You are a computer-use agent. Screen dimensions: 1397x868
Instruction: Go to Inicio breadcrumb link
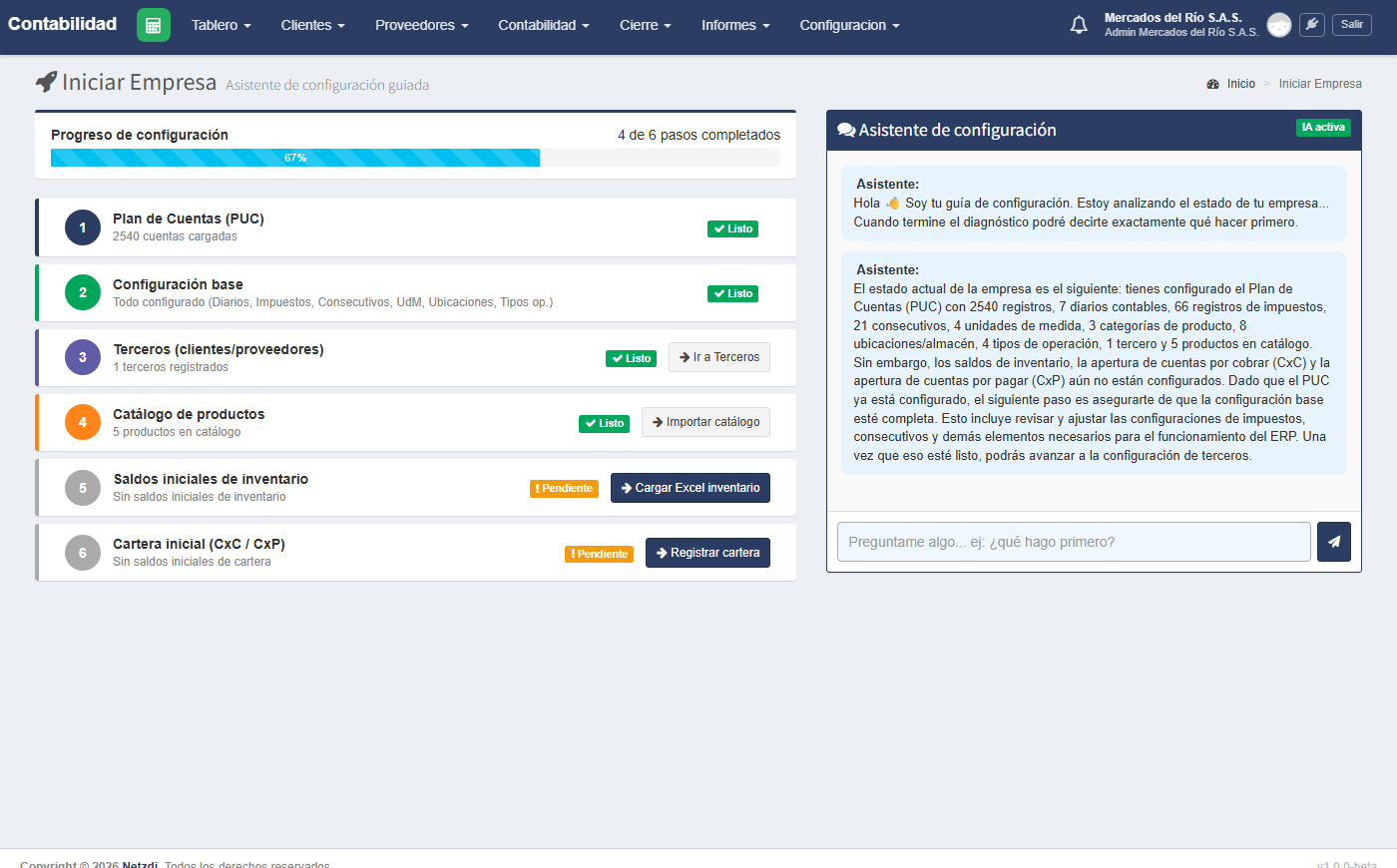(1241, 84)
